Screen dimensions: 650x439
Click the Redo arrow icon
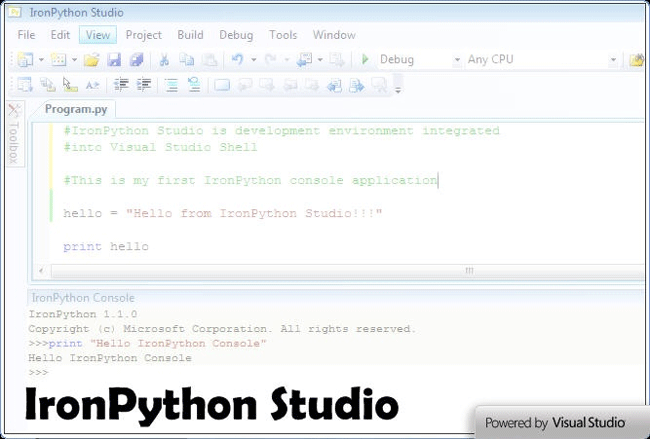tap(271, 60)
